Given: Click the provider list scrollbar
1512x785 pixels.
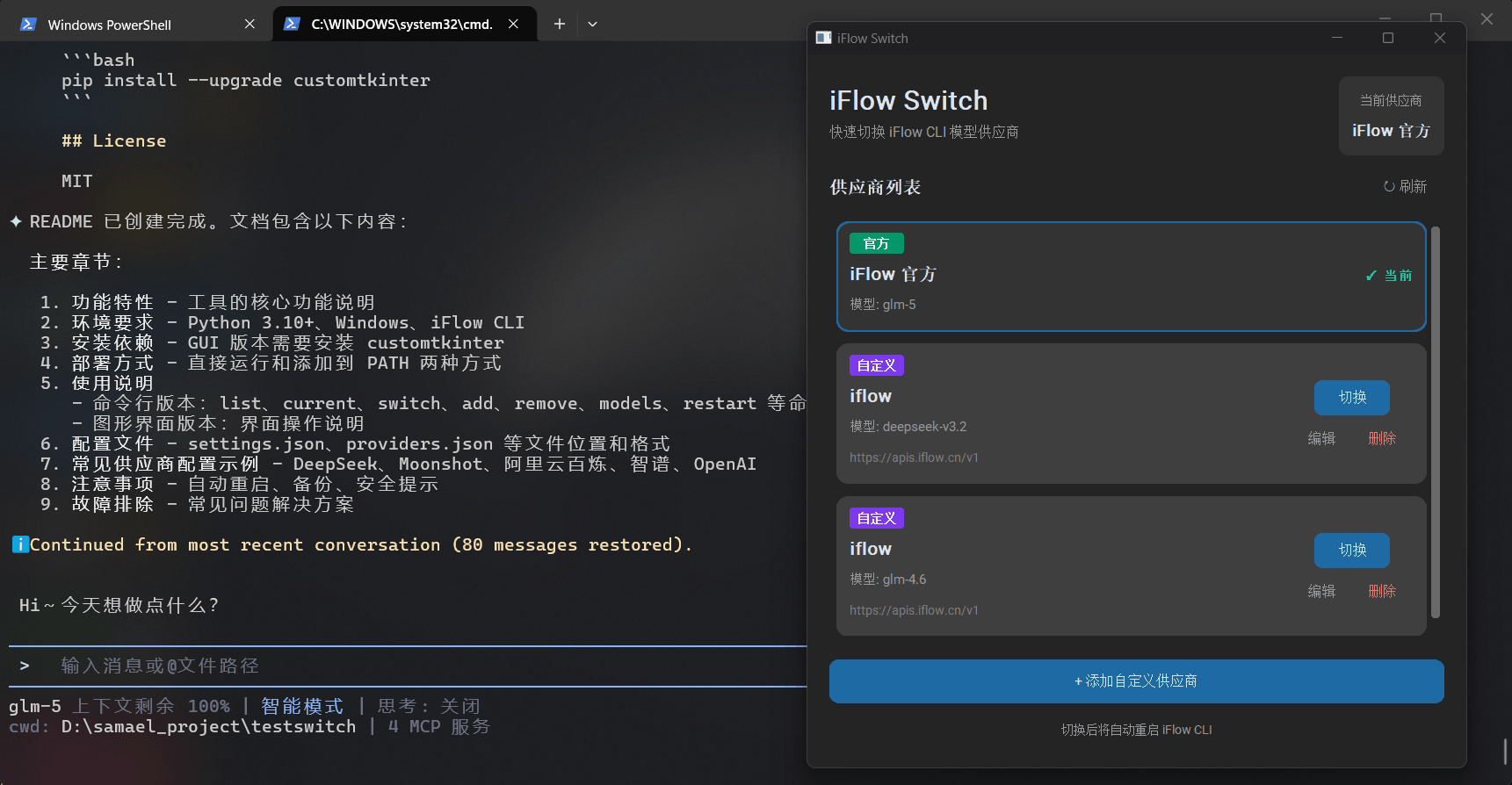Looking at the screenshot, I should (x=1436, y=421).
